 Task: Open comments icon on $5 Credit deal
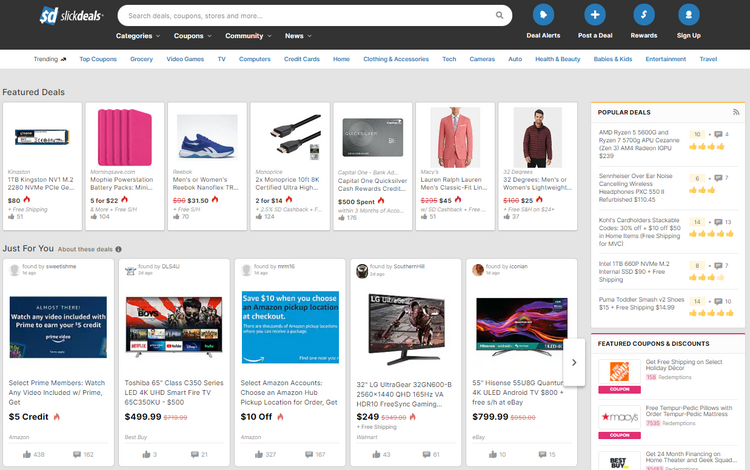pyautogui.click(x=77, y=454)
